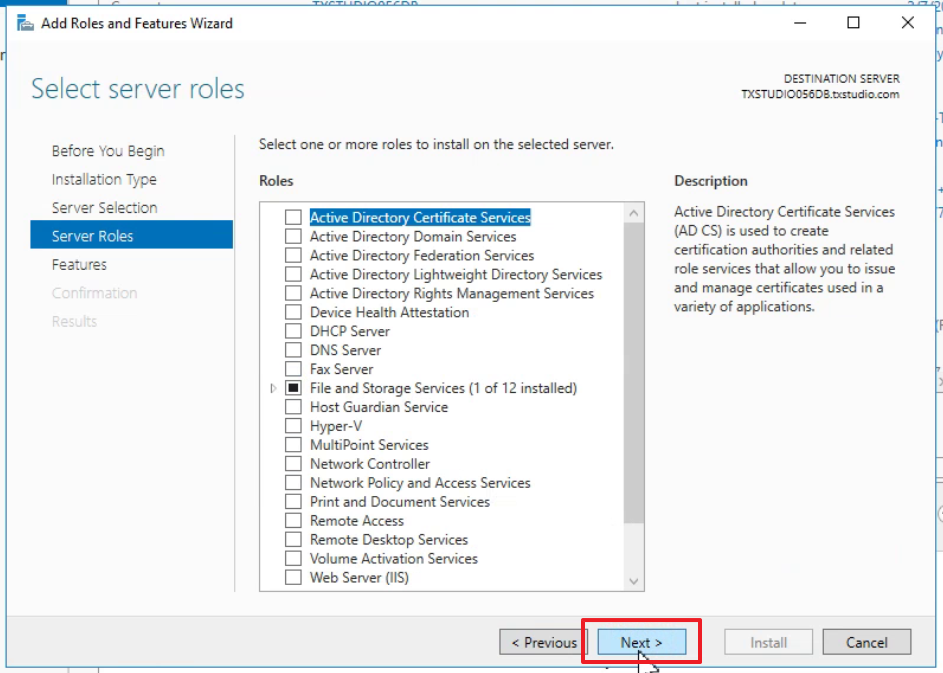The width and height of the screenshot is (943, 673).
Task: Minimize the wizard window
Action: pos(800,23)
